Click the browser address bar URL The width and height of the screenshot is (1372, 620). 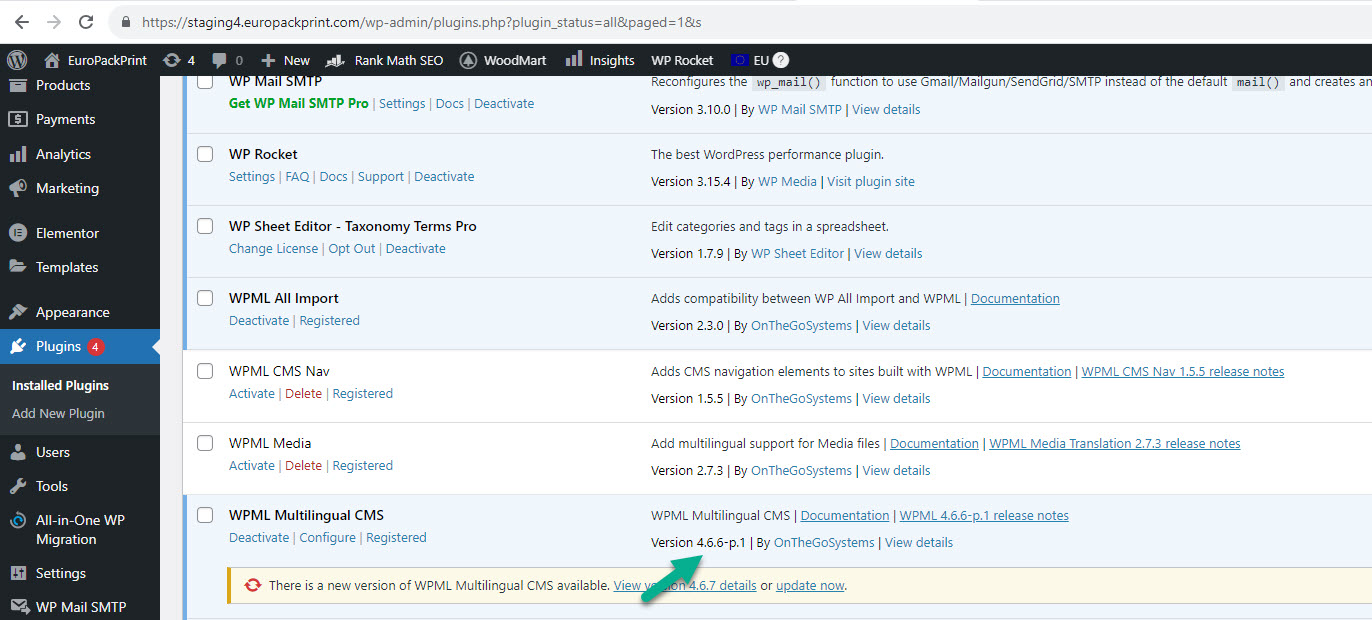point(421,21)
